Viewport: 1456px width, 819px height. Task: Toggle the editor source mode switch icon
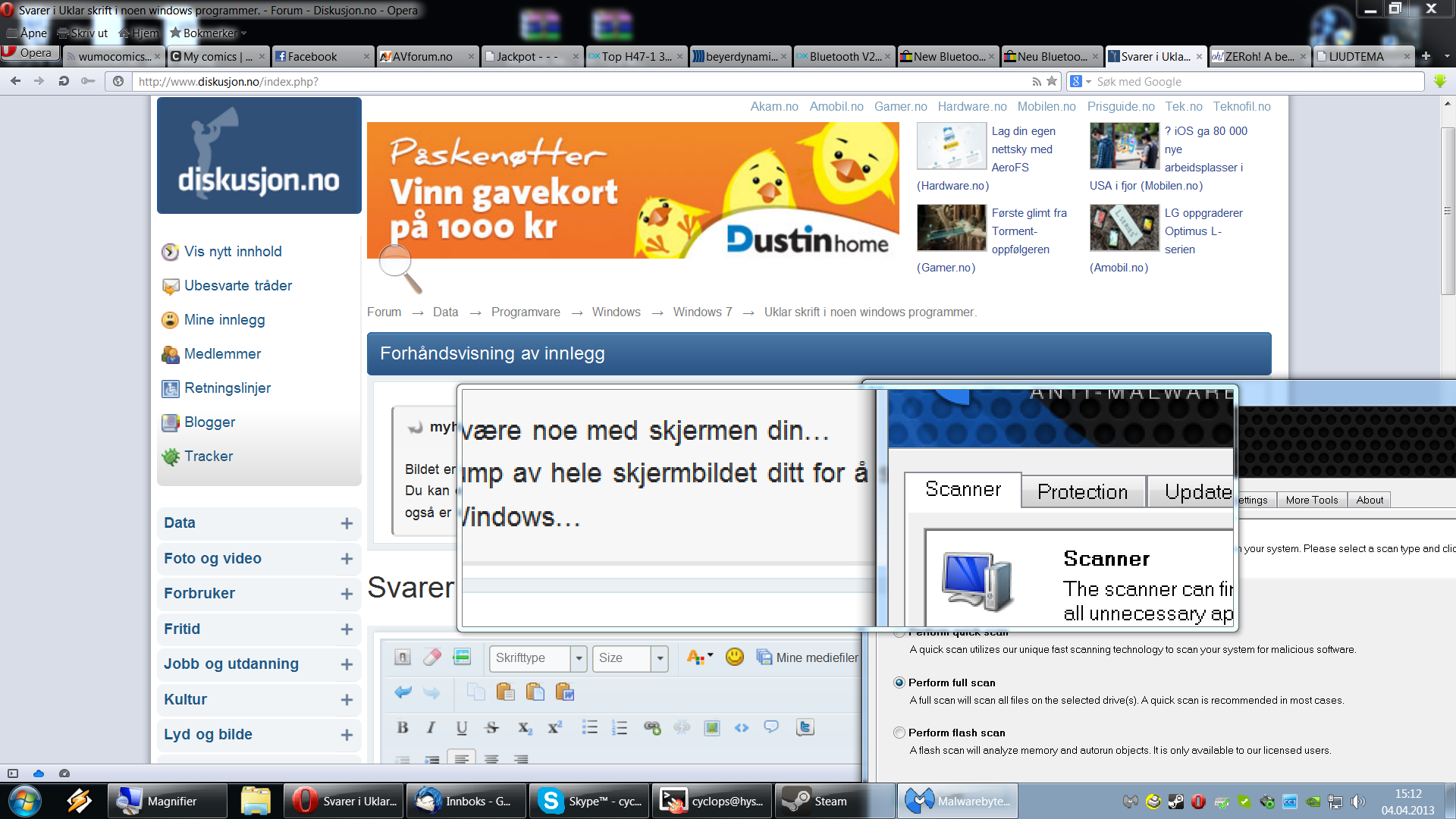click(403, 657)
